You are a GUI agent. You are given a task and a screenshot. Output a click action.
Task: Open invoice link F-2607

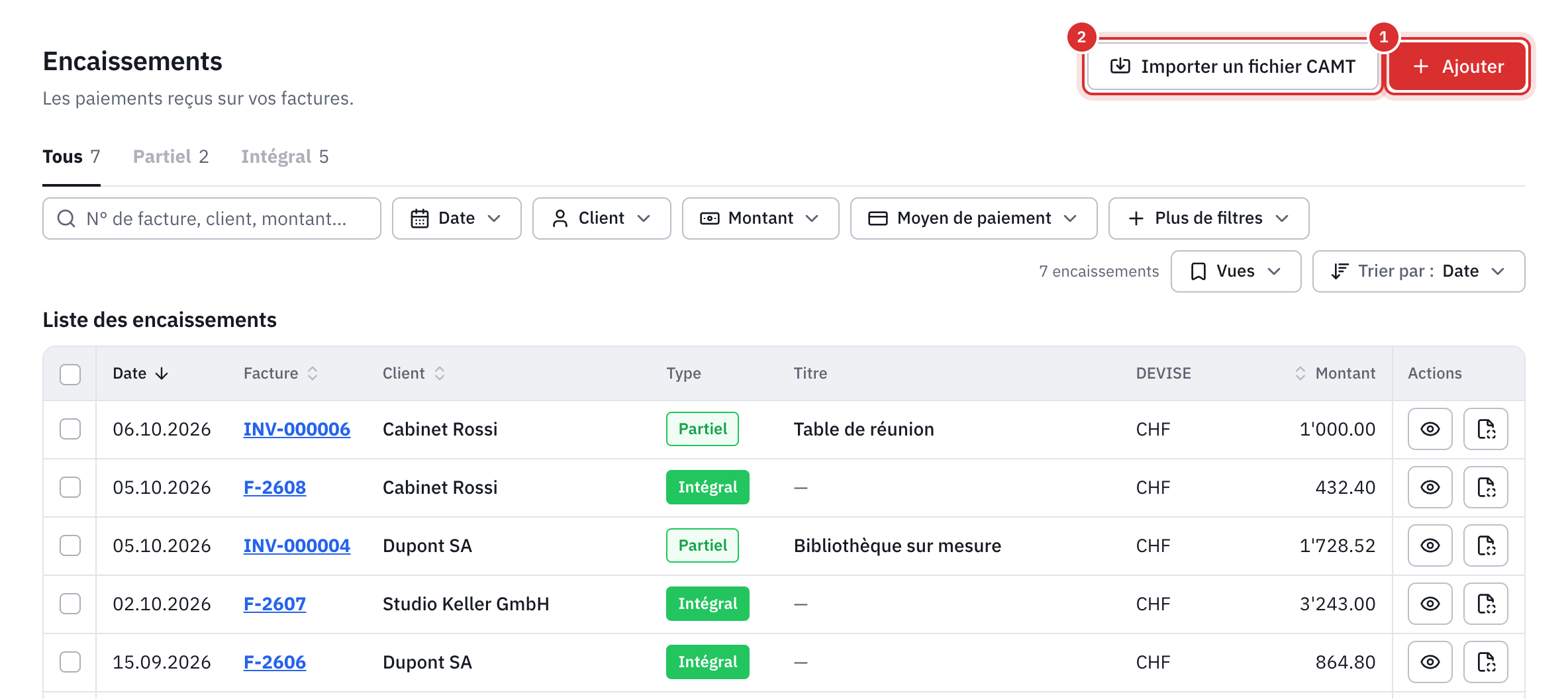click(x=275, y=604)
